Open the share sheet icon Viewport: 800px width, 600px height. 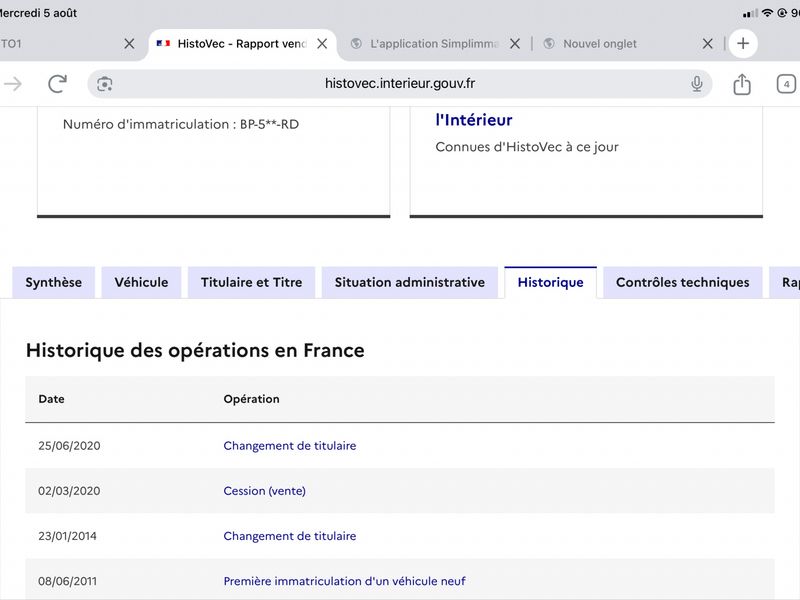(742, 84)
